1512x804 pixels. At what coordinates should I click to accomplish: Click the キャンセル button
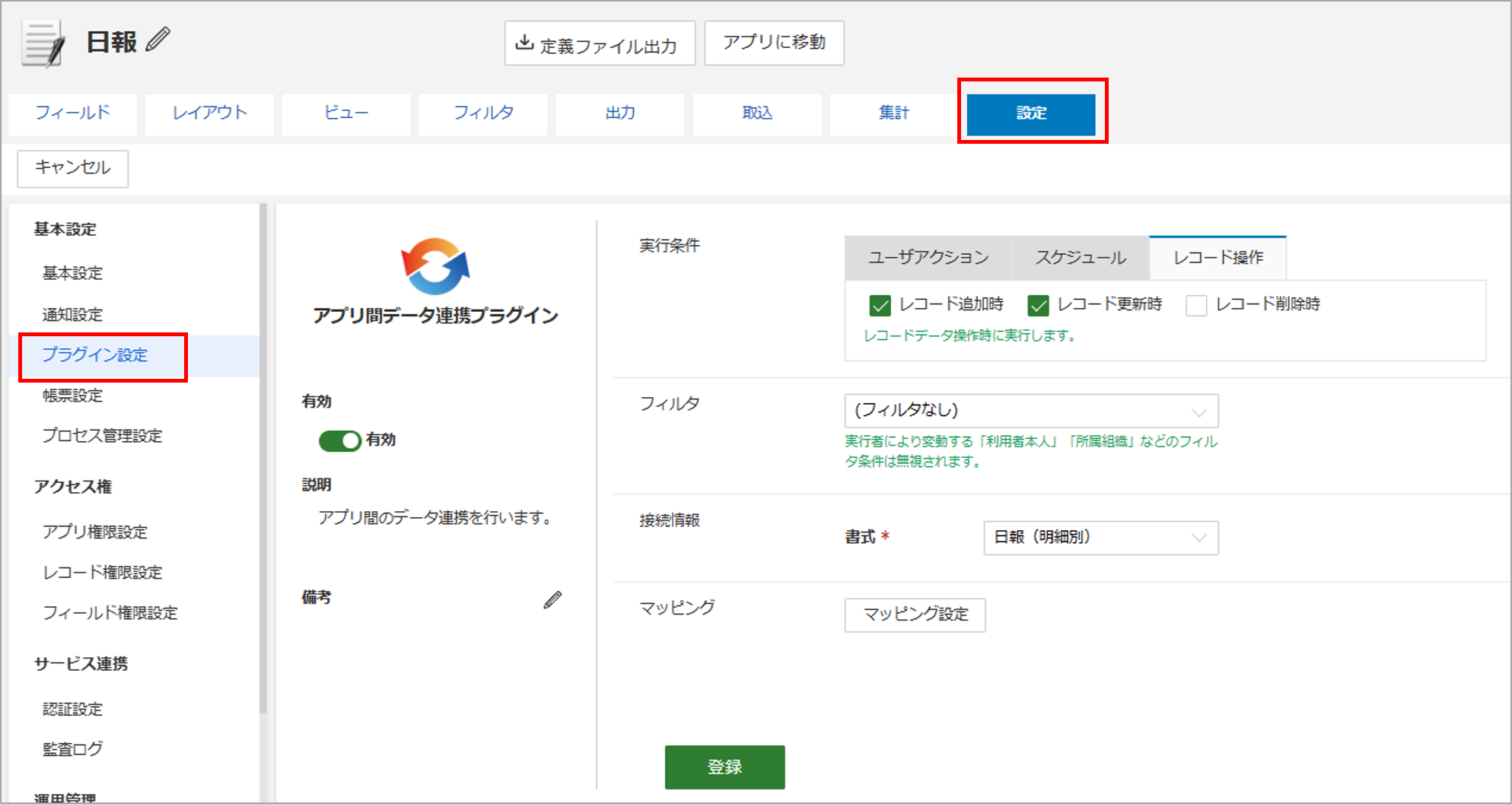click(73, 168)
